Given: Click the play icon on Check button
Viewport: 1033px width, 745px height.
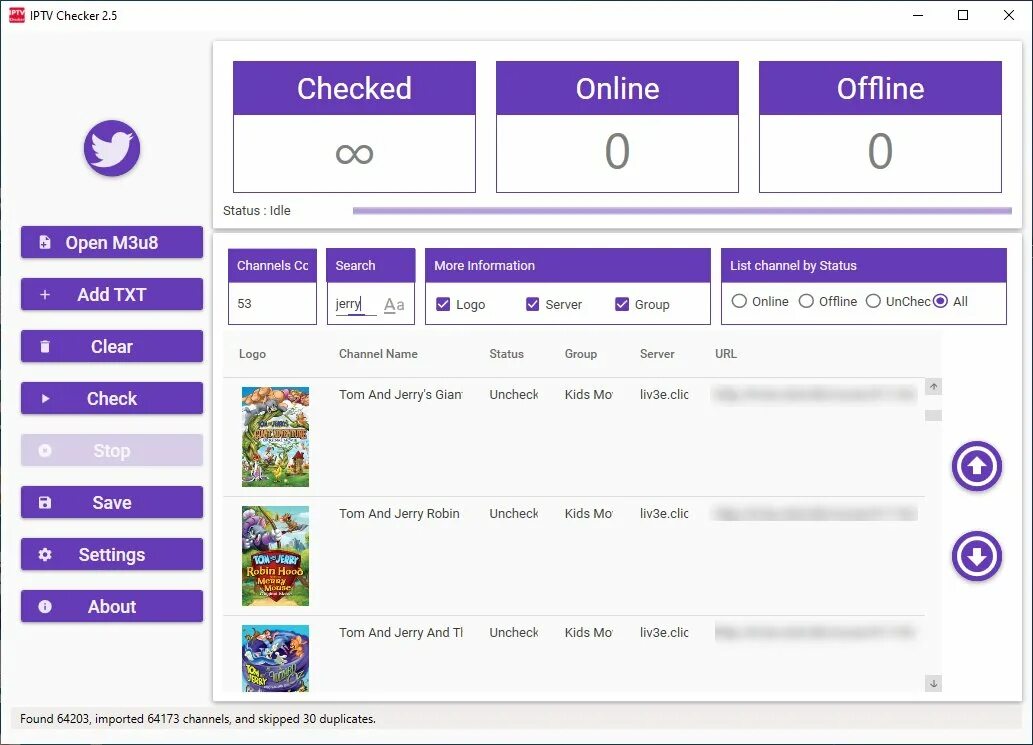Looking at the screenshot, I should coord(46,398).
